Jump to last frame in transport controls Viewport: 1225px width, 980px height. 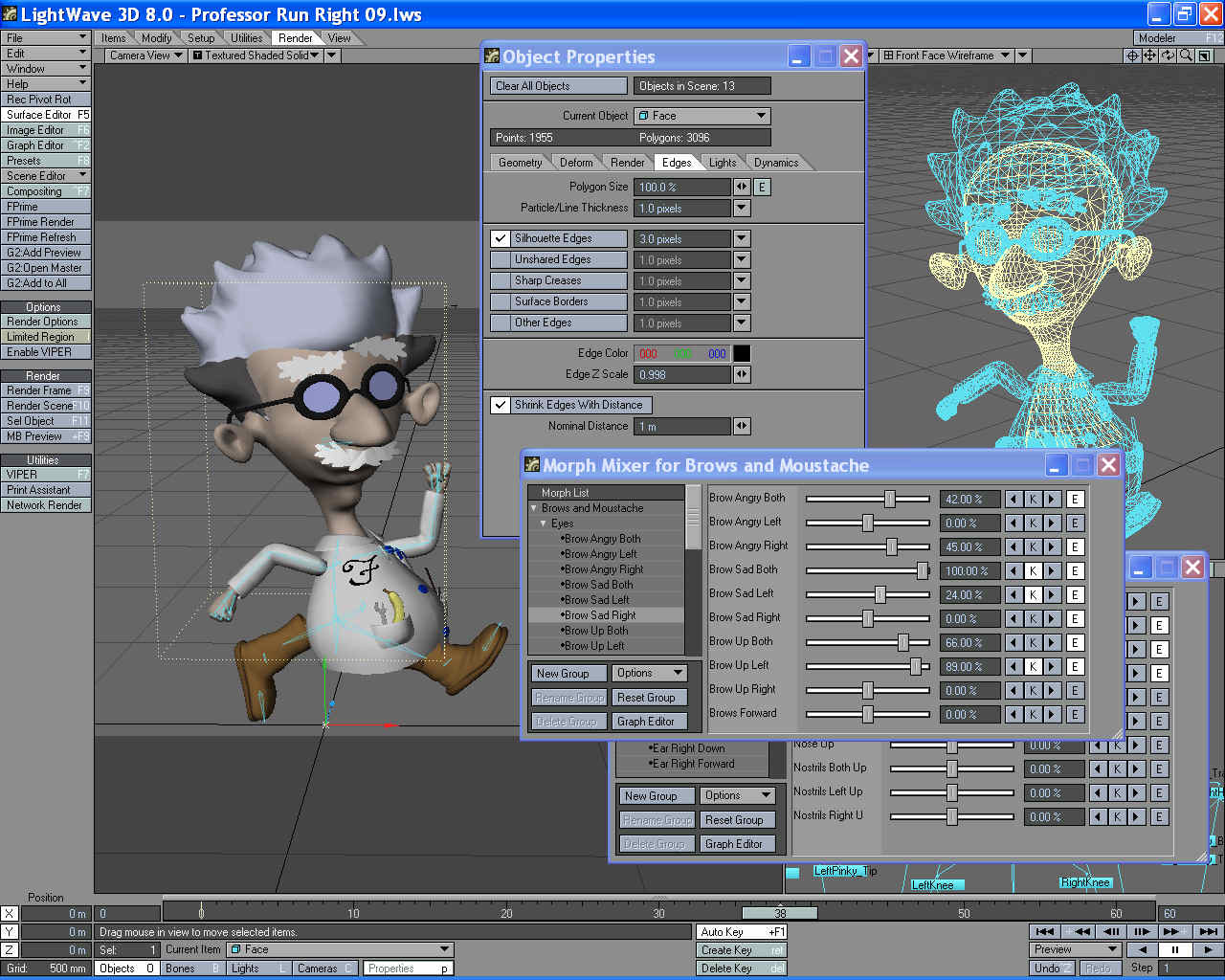tap(1208, 931)
